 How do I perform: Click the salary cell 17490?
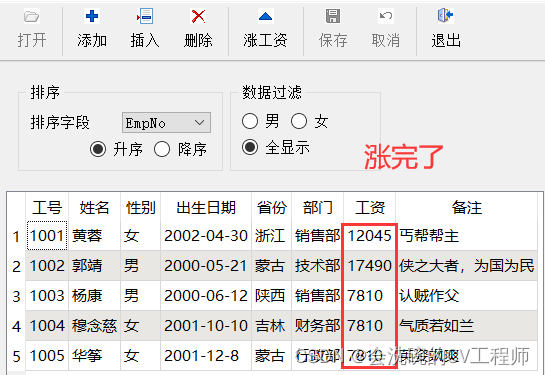coord(369,266)
